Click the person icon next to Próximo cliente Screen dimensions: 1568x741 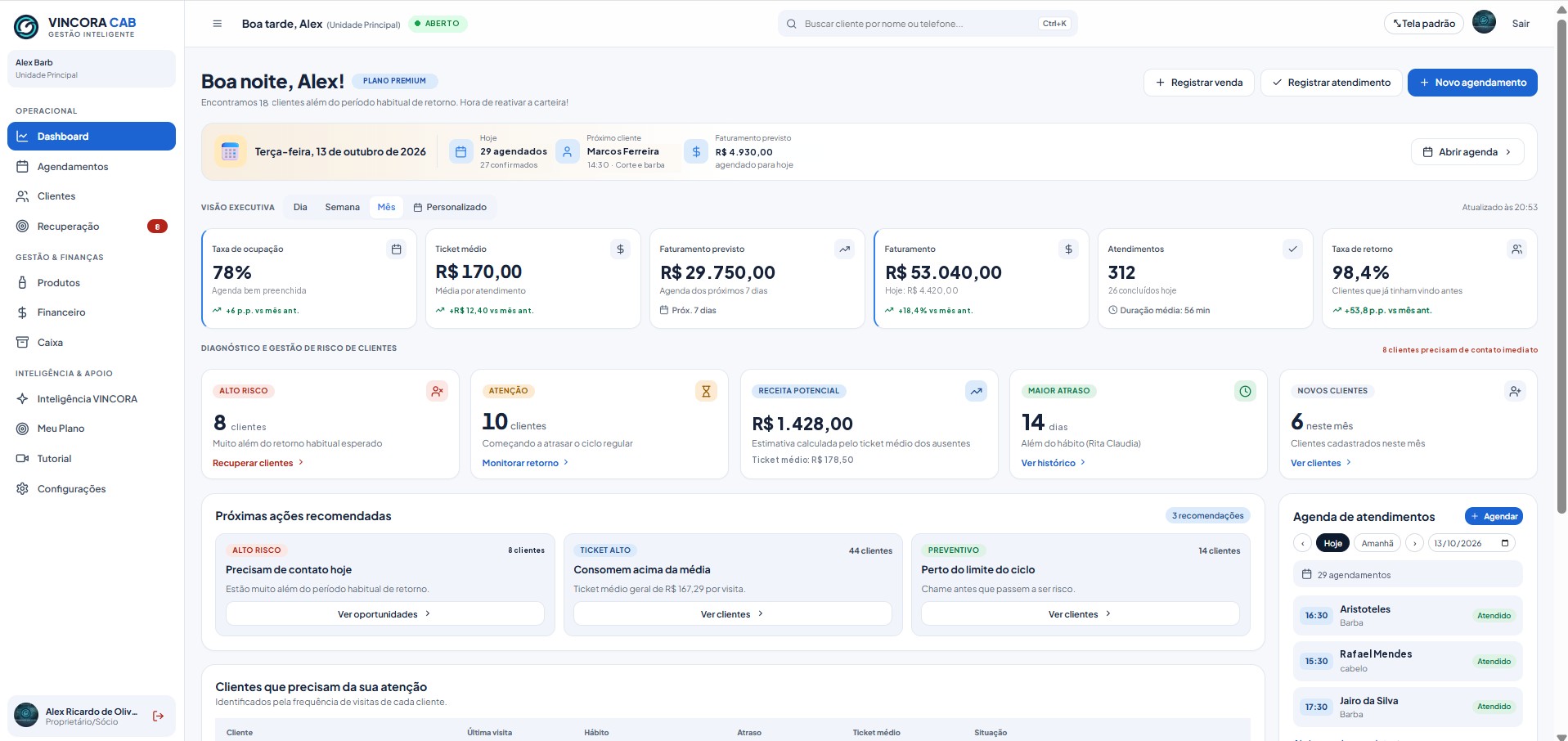pos(567,151)
